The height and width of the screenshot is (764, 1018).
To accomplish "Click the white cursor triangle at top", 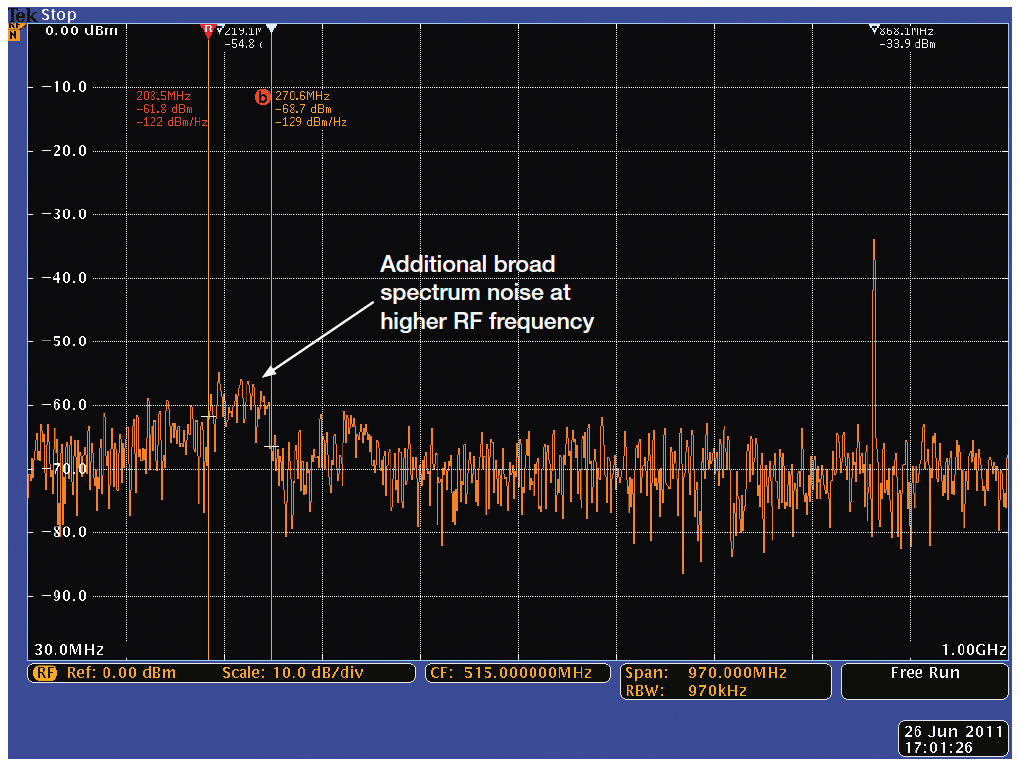I will [x=272, y=29].
